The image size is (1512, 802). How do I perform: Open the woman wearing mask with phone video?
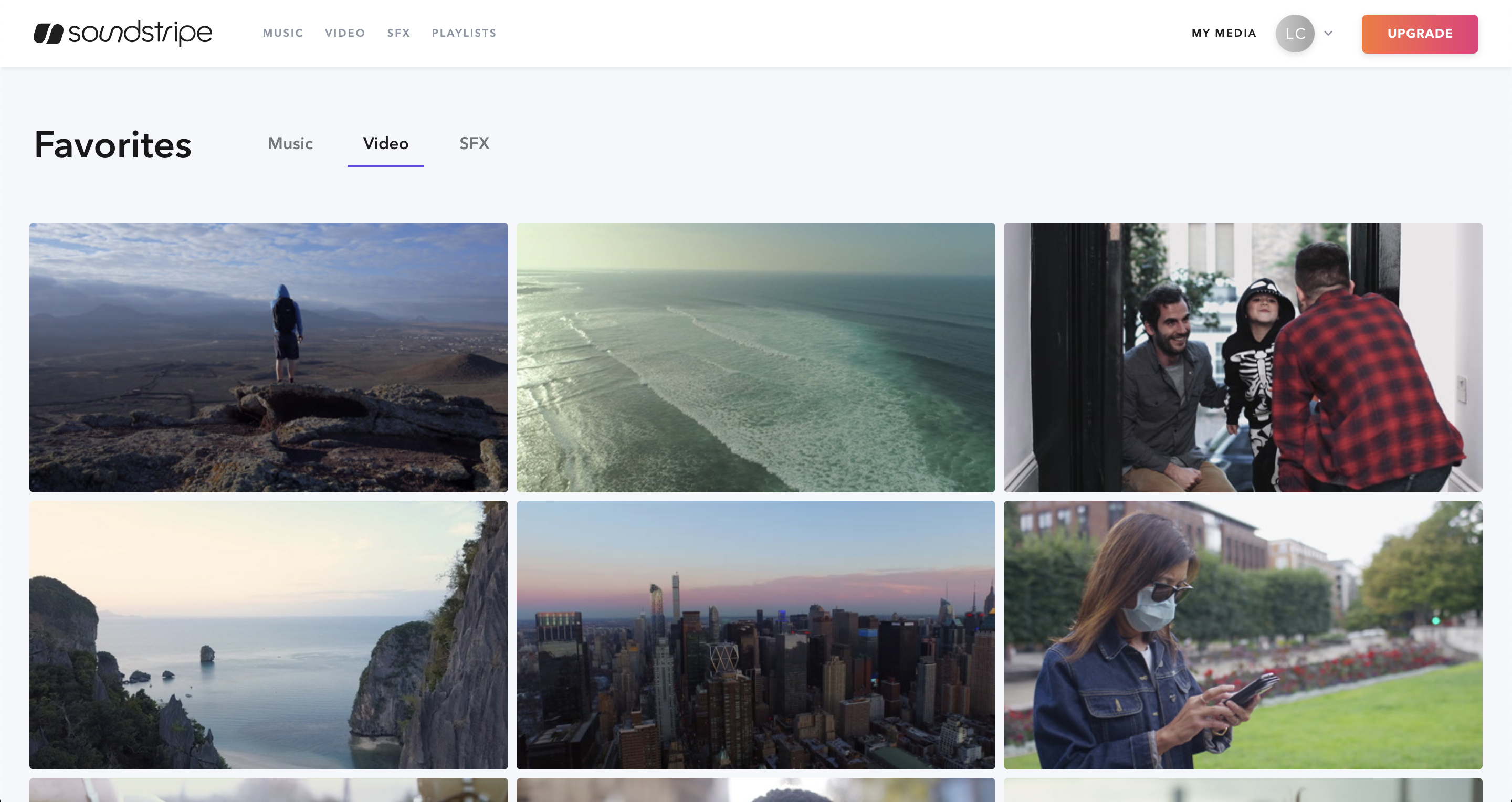(x=1243, y=635)
